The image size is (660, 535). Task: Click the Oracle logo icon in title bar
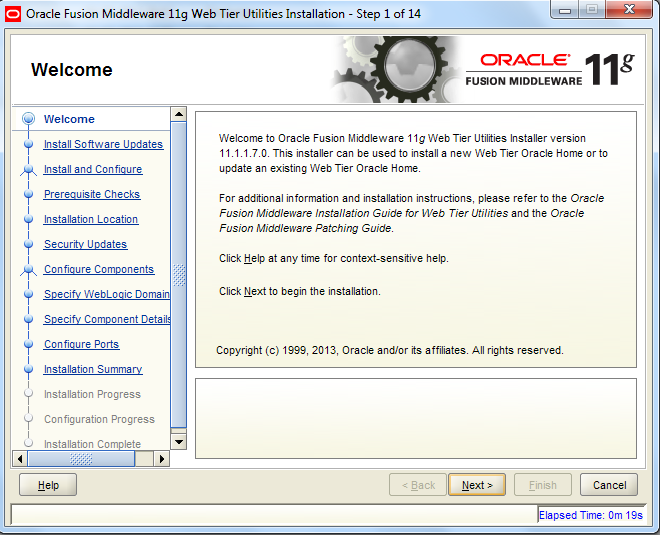point(13,14)
